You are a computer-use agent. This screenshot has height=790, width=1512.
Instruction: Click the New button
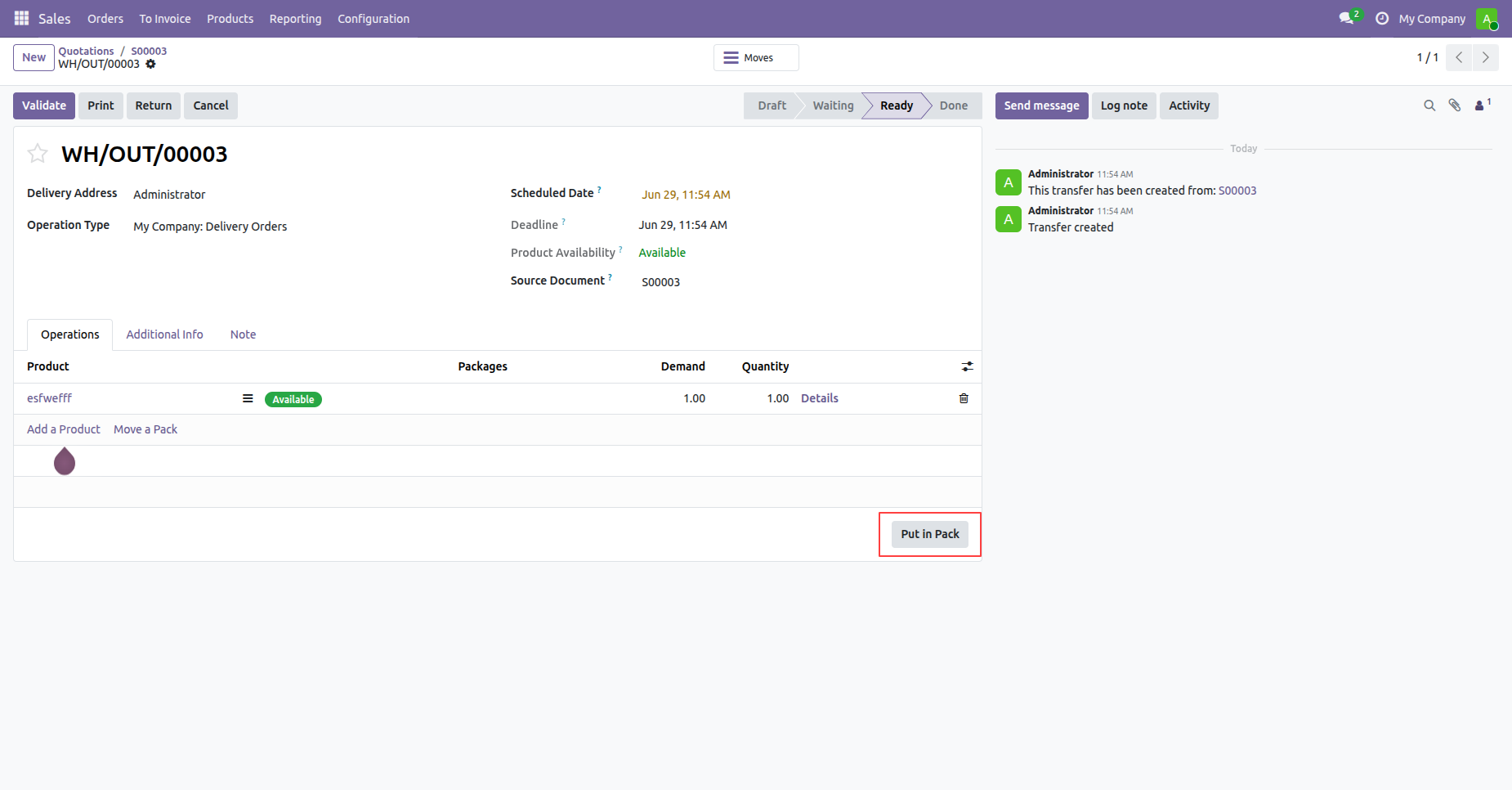(34, 57)
